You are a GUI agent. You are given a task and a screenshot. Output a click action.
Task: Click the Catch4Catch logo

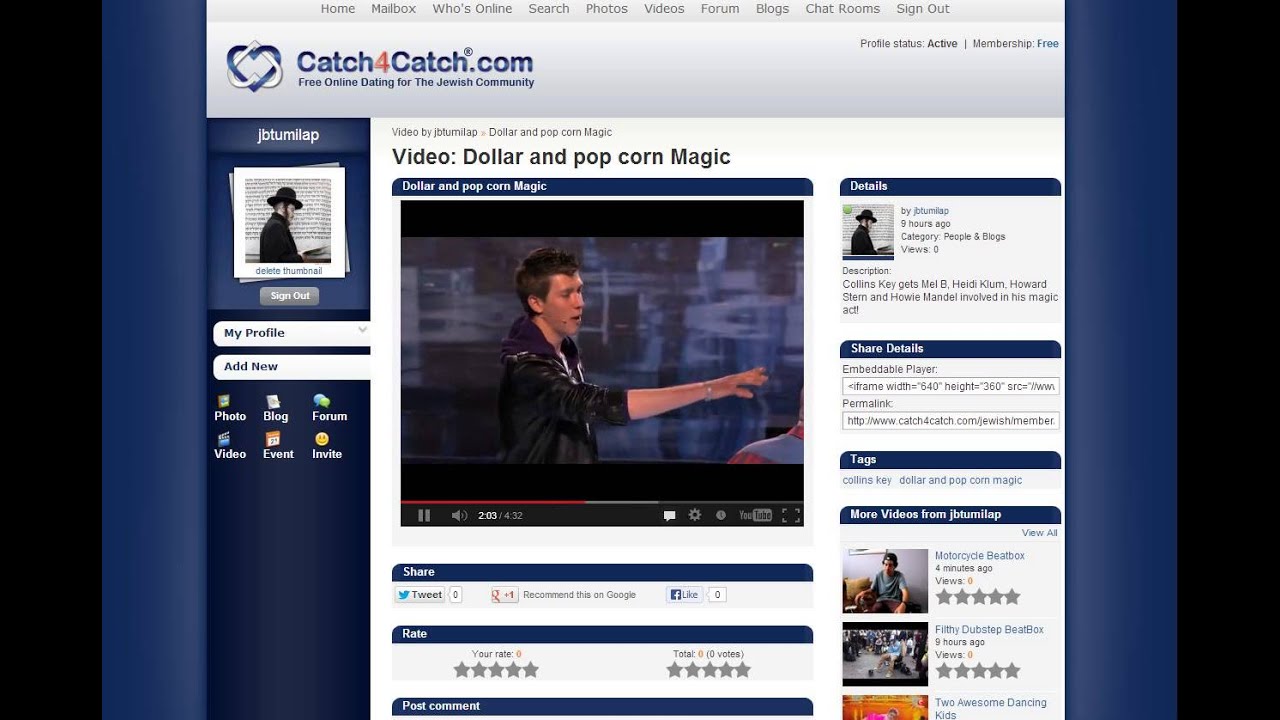click(380, 66)
